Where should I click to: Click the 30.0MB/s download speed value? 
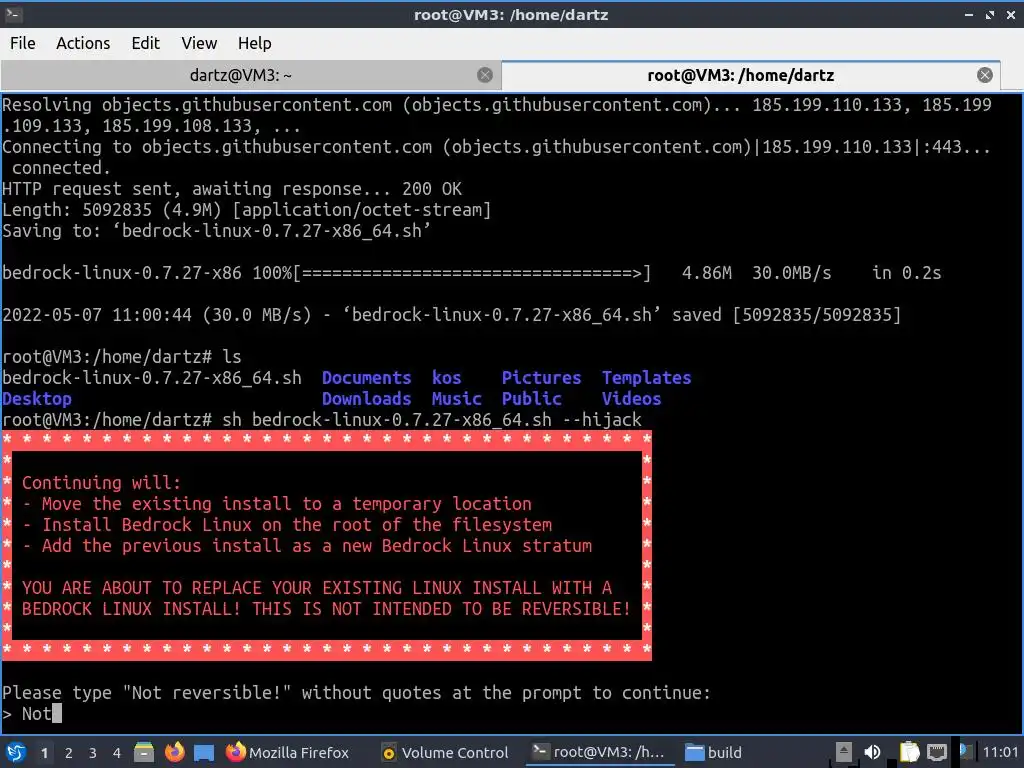(x=792, y=273)
